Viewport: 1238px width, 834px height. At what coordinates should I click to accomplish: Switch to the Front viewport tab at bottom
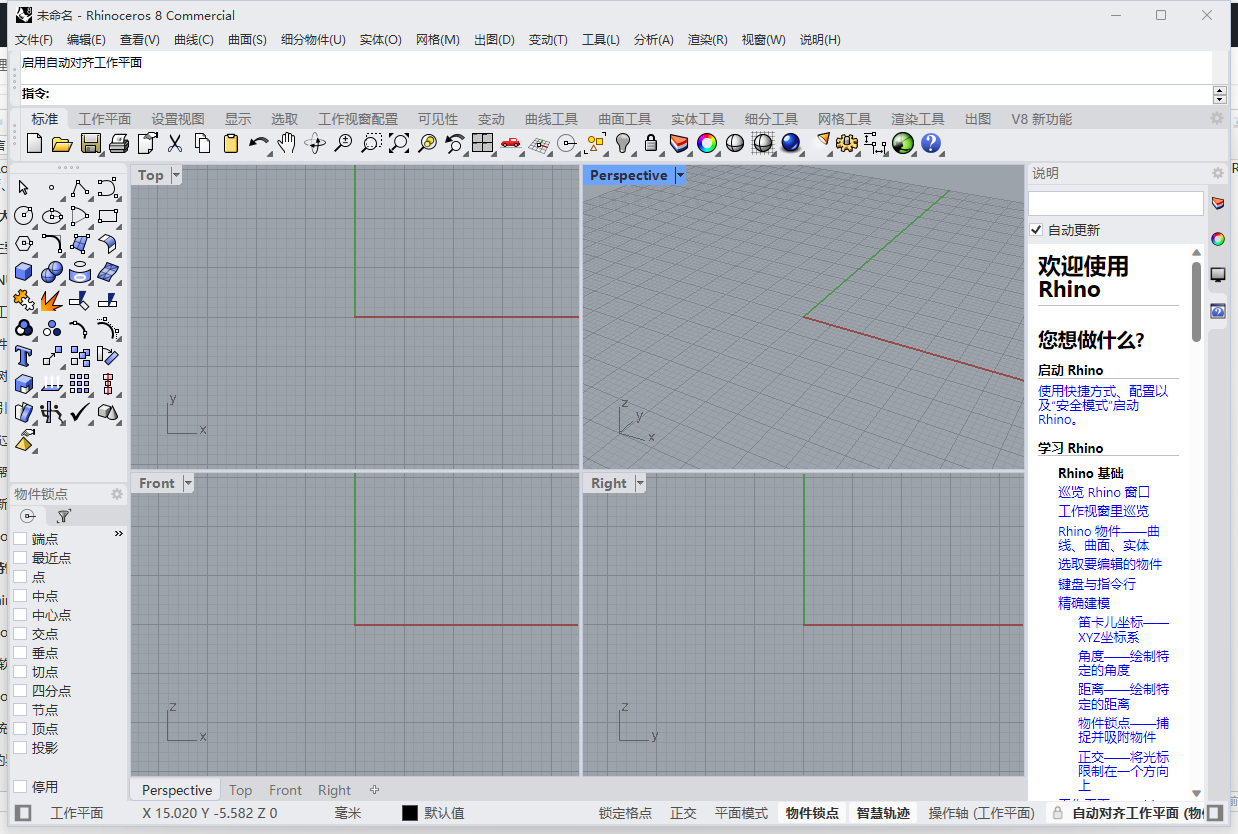pos(285,790)
